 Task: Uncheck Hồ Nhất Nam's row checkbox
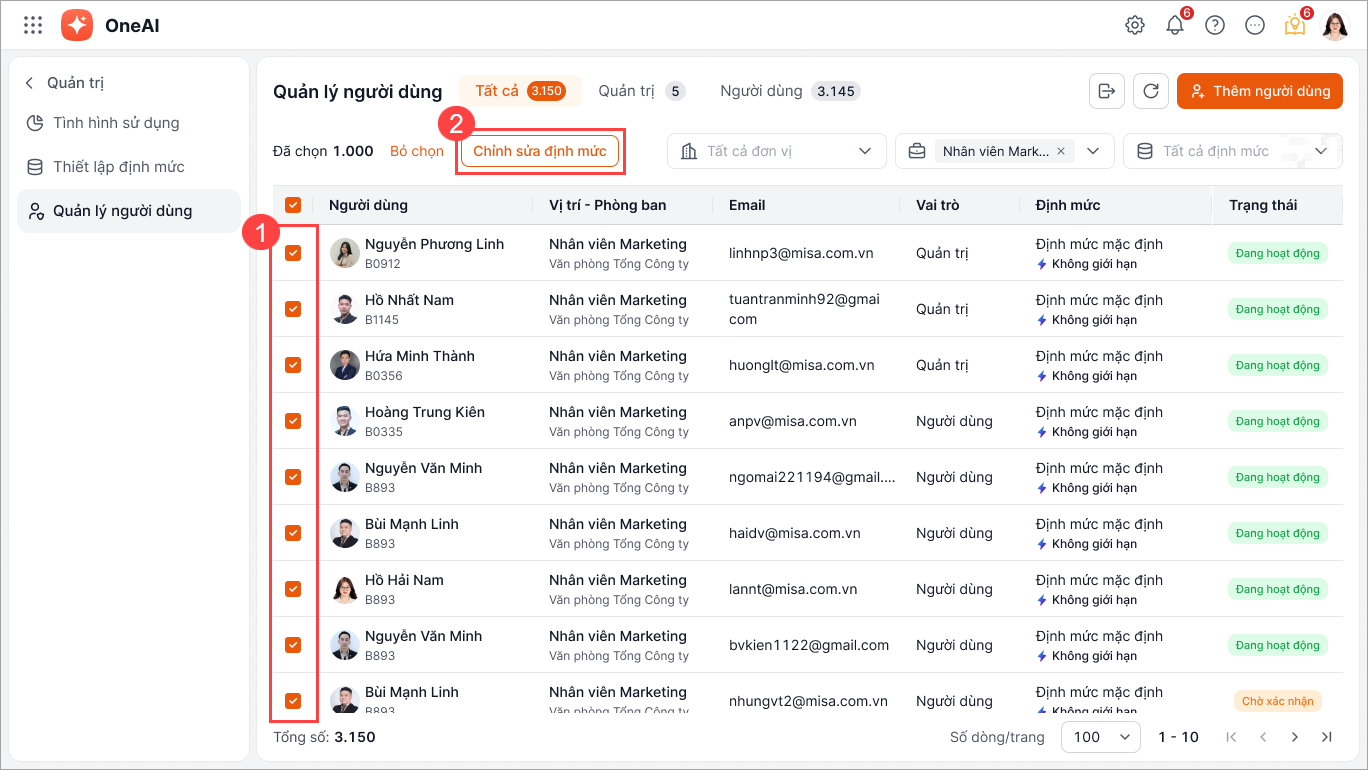pyautogui.click(x=293, y=309)
